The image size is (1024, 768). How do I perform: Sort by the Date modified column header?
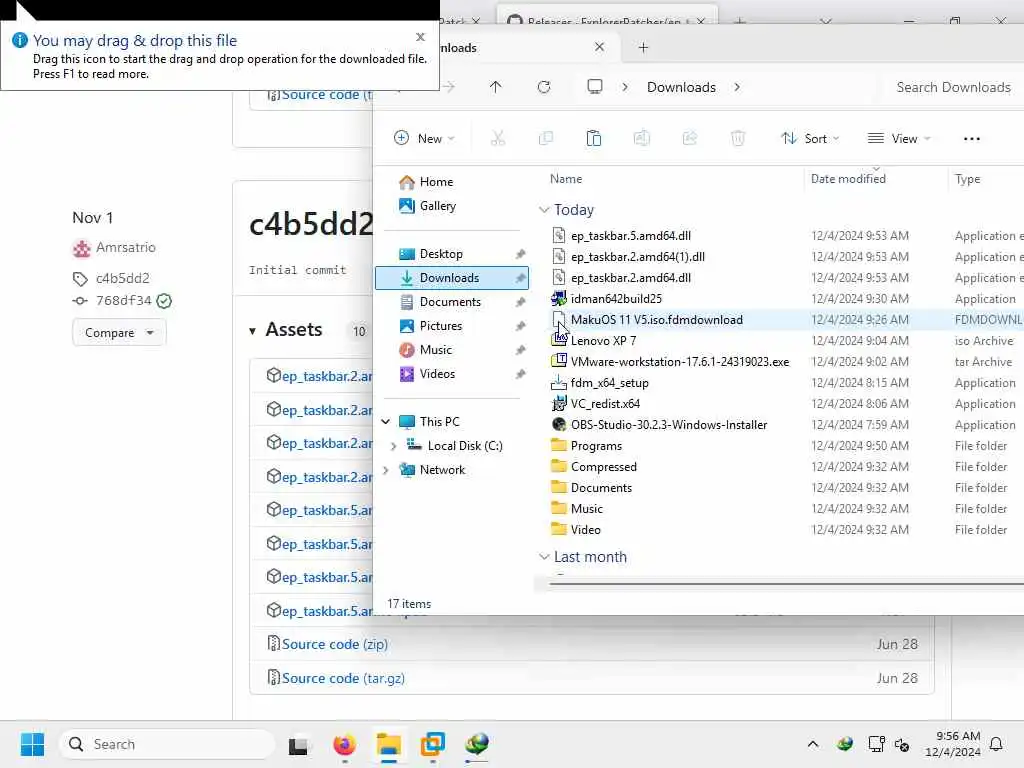click(848, 179)
